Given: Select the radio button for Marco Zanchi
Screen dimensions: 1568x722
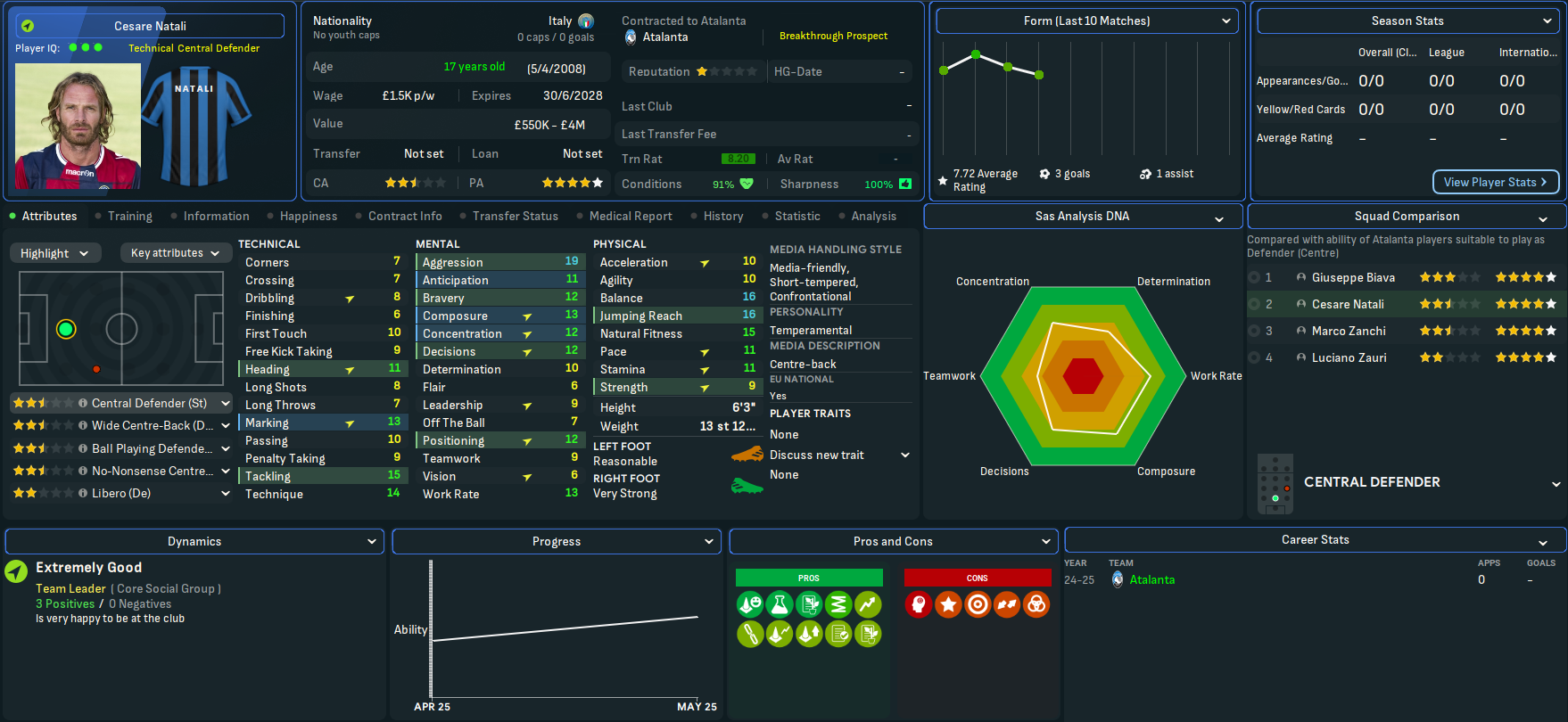Looking at the screenshot, I should (1255, 331).
